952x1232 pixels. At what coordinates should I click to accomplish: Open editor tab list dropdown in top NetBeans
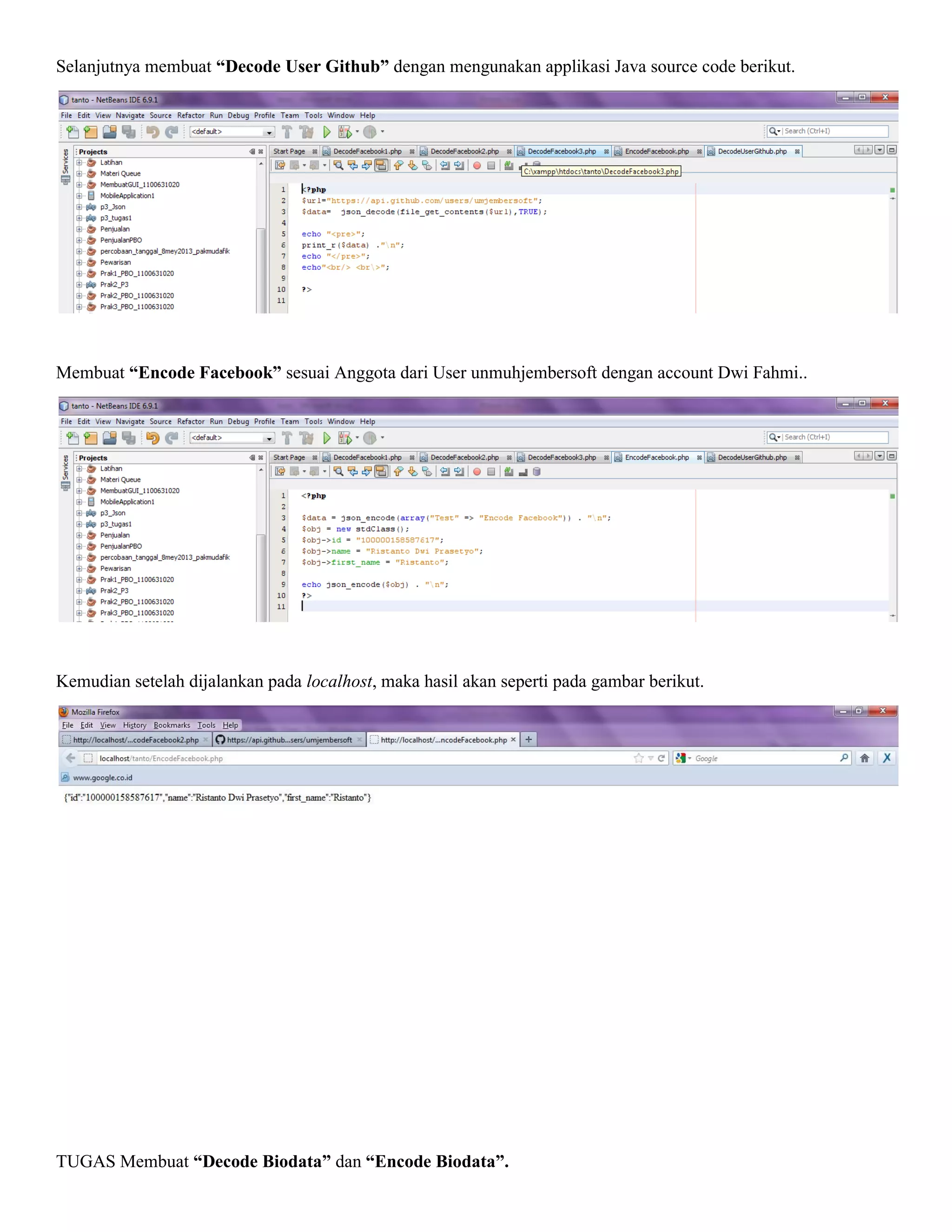(879, 150)
